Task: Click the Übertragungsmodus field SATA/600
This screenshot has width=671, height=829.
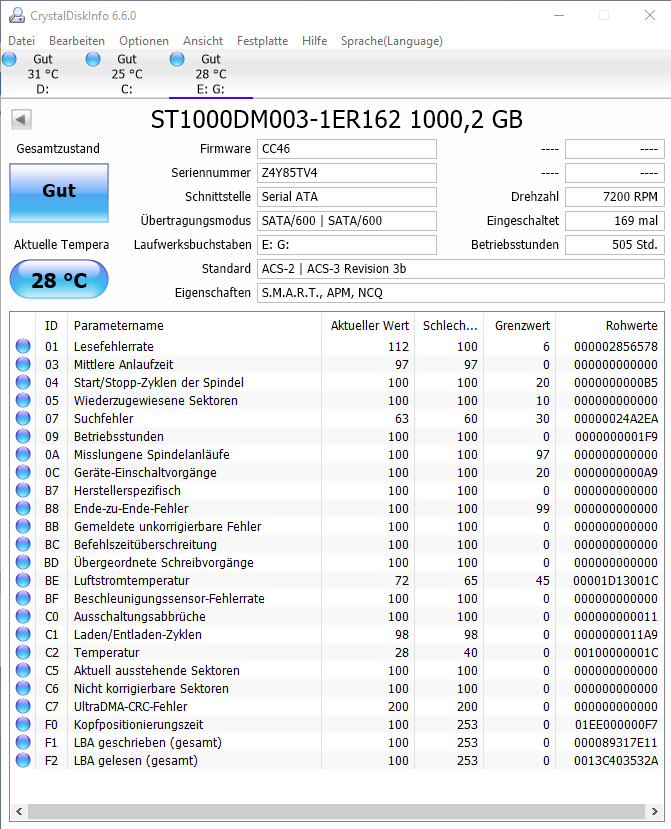Action: click(347, 221)
